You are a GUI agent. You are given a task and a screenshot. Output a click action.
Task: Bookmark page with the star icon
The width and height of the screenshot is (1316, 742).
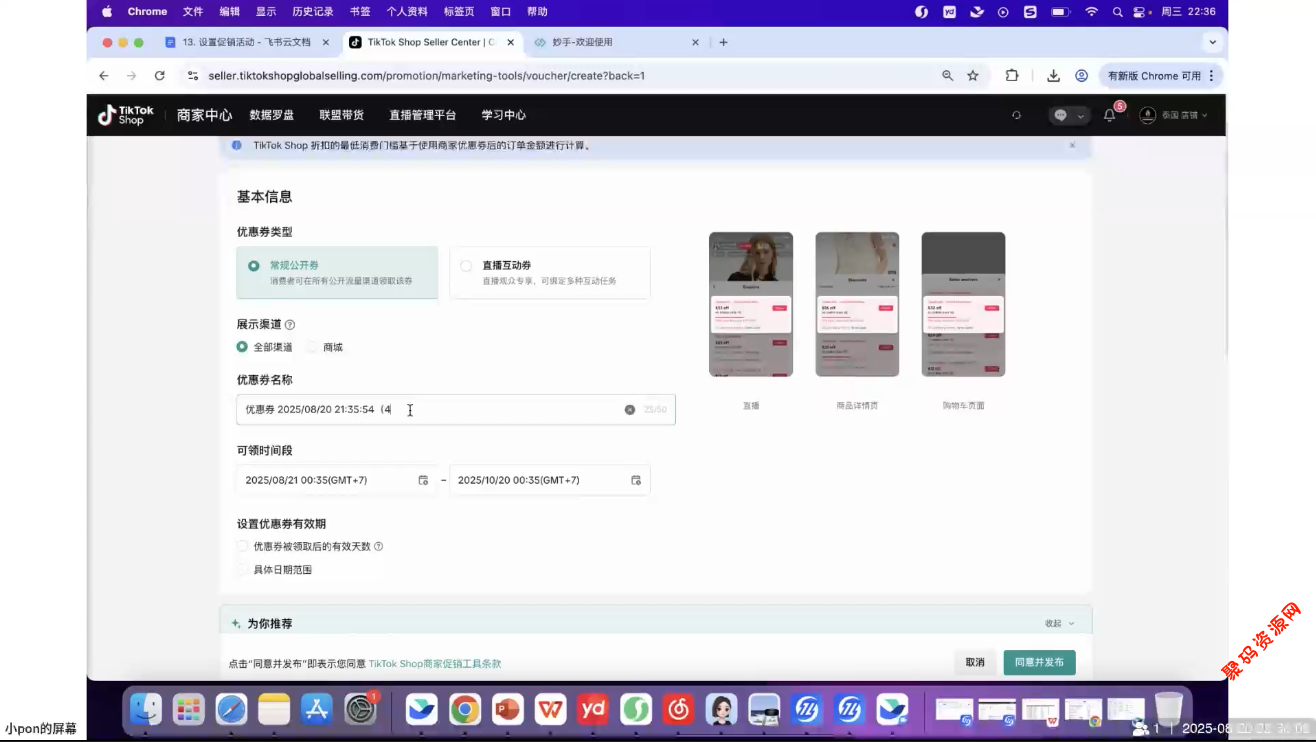(973, 75)
